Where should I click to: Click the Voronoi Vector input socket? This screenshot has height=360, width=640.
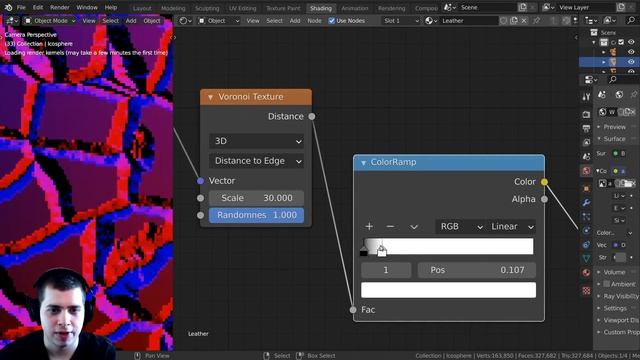[x=200, y=180]
